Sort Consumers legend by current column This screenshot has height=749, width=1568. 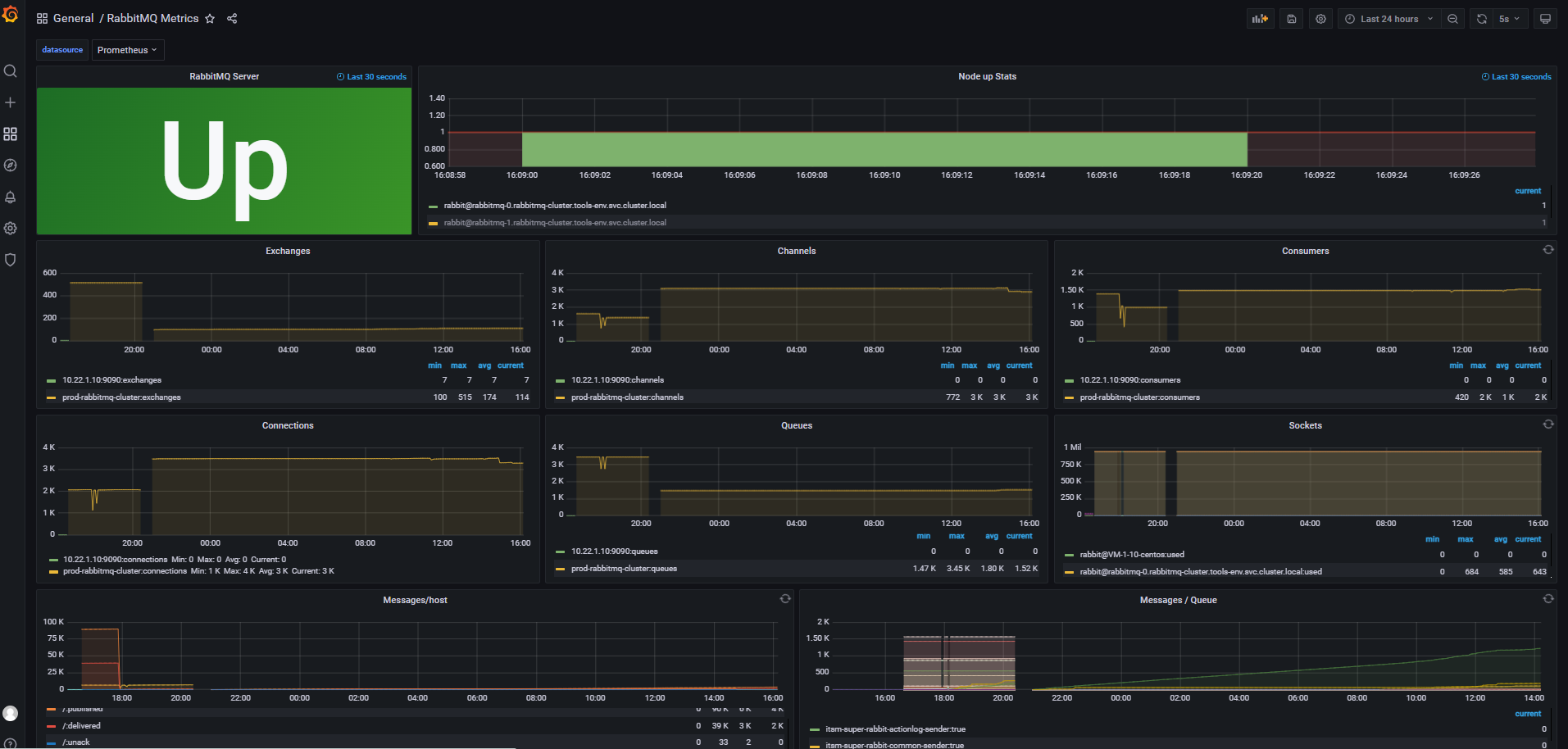[1528, 365]
